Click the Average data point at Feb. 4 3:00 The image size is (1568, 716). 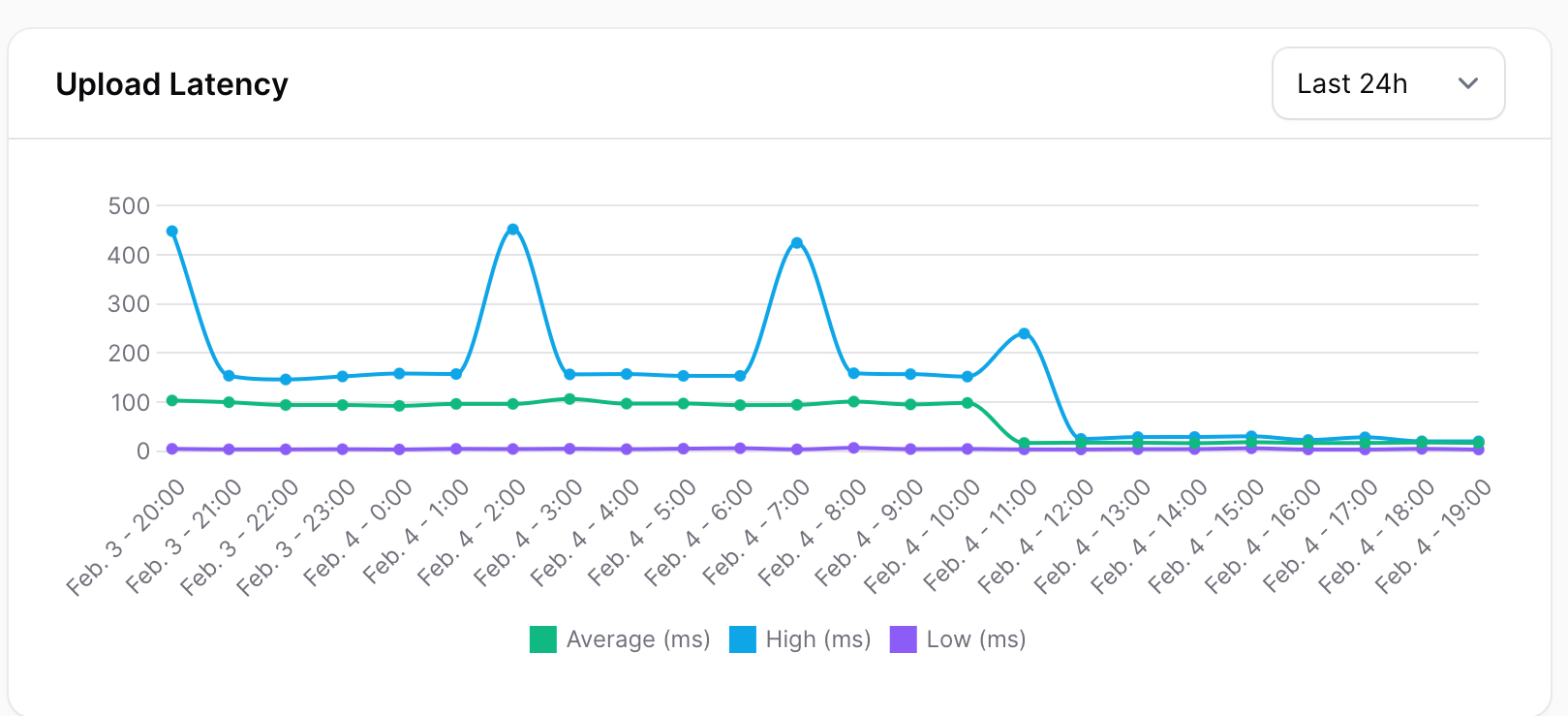pos(569,398)
